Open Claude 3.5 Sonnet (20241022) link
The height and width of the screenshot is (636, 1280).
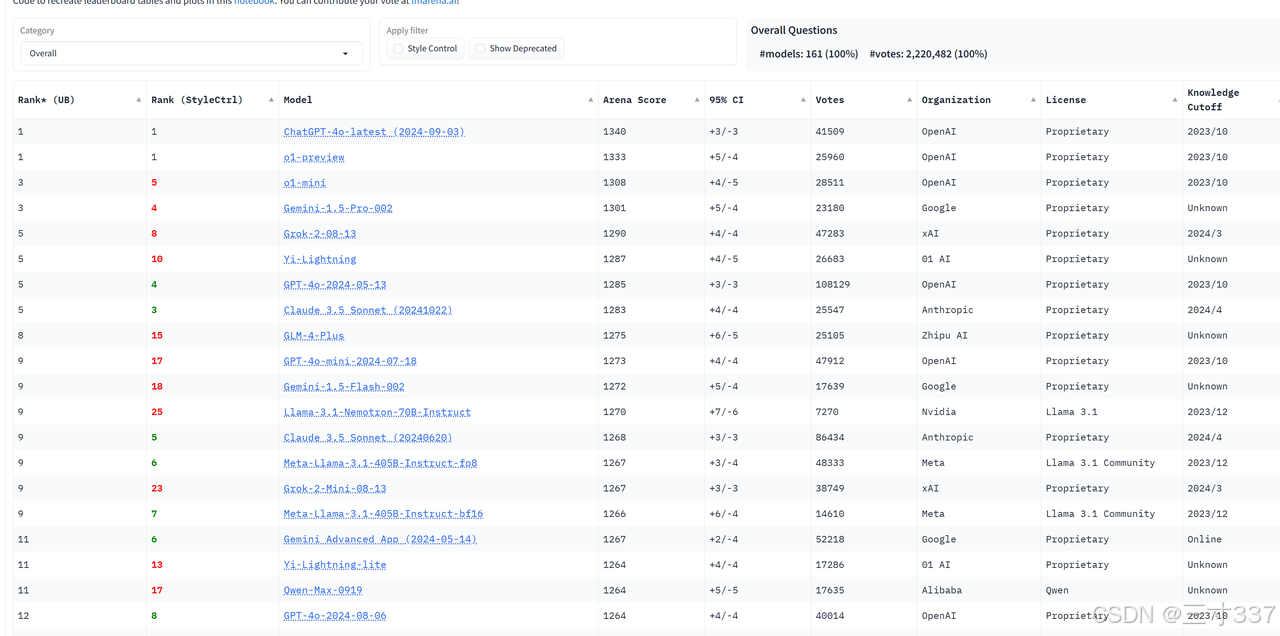(x=368, y=310)
